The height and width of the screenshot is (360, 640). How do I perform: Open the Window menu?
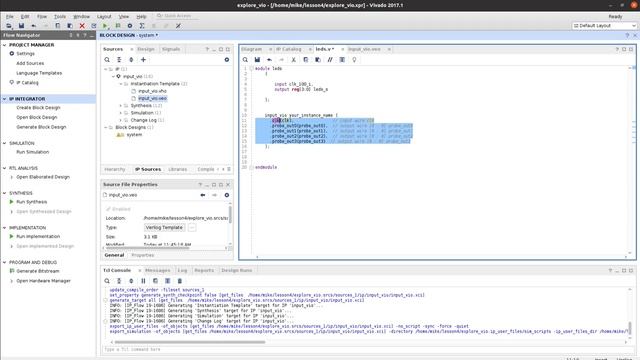click(81, 16)
